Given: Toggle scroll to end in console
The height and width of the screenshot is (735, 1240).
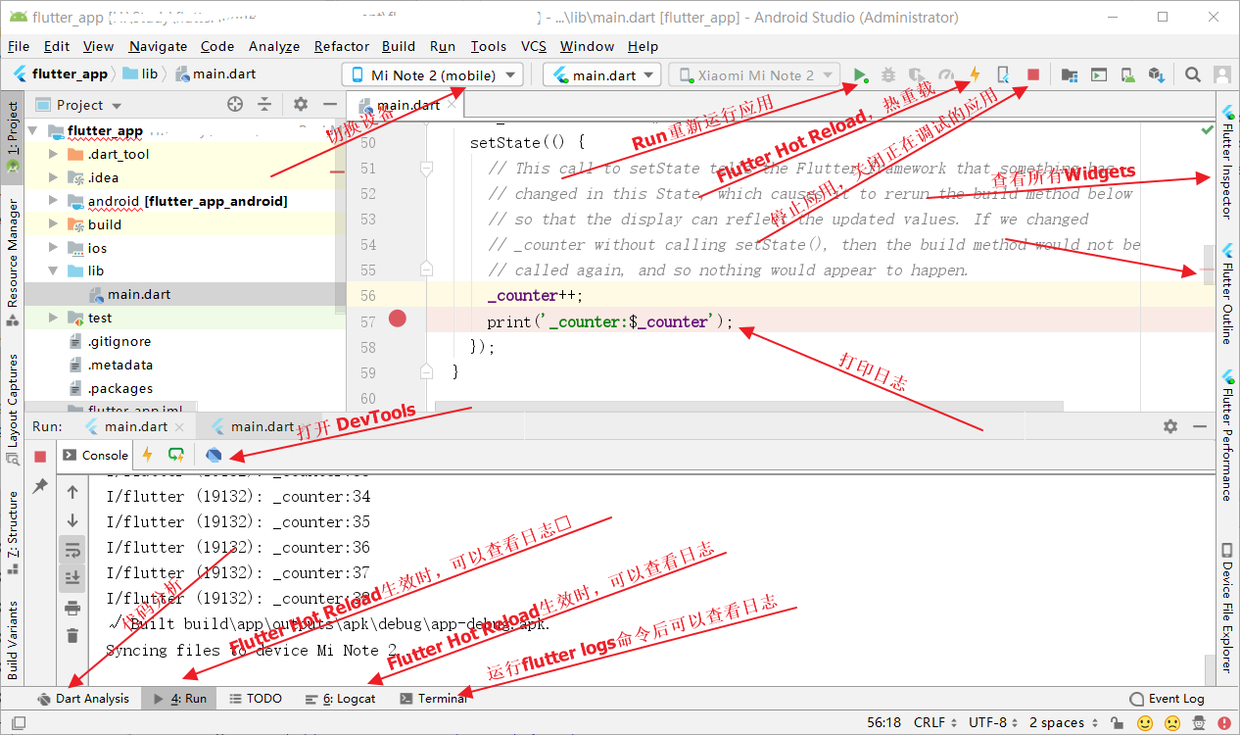Looking at the screenshot, I should (73, 577).
